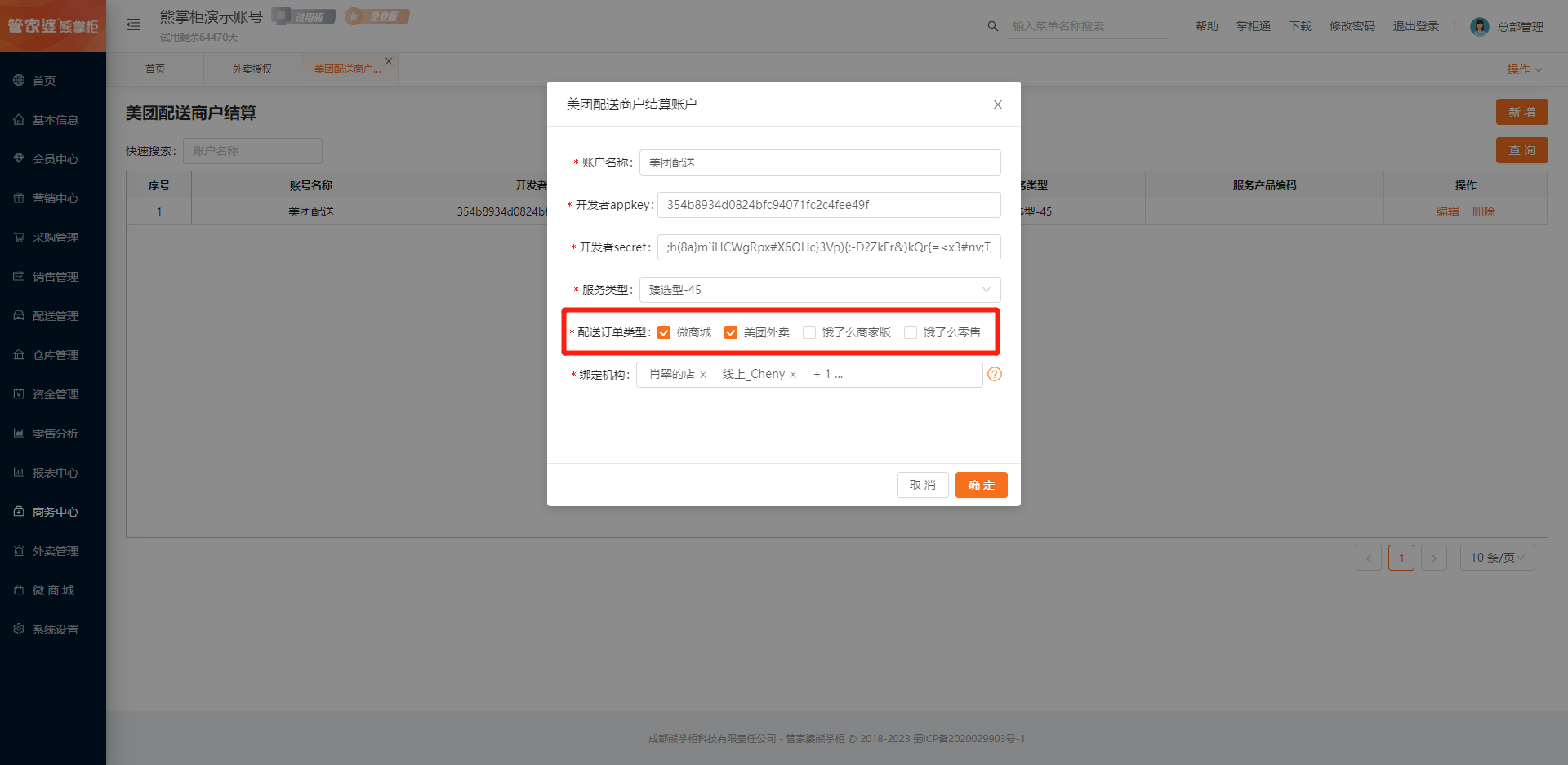Click the 营销中心 gift icon in sidebar
The image size is (1568, 765).
click(x=19, y=198)
